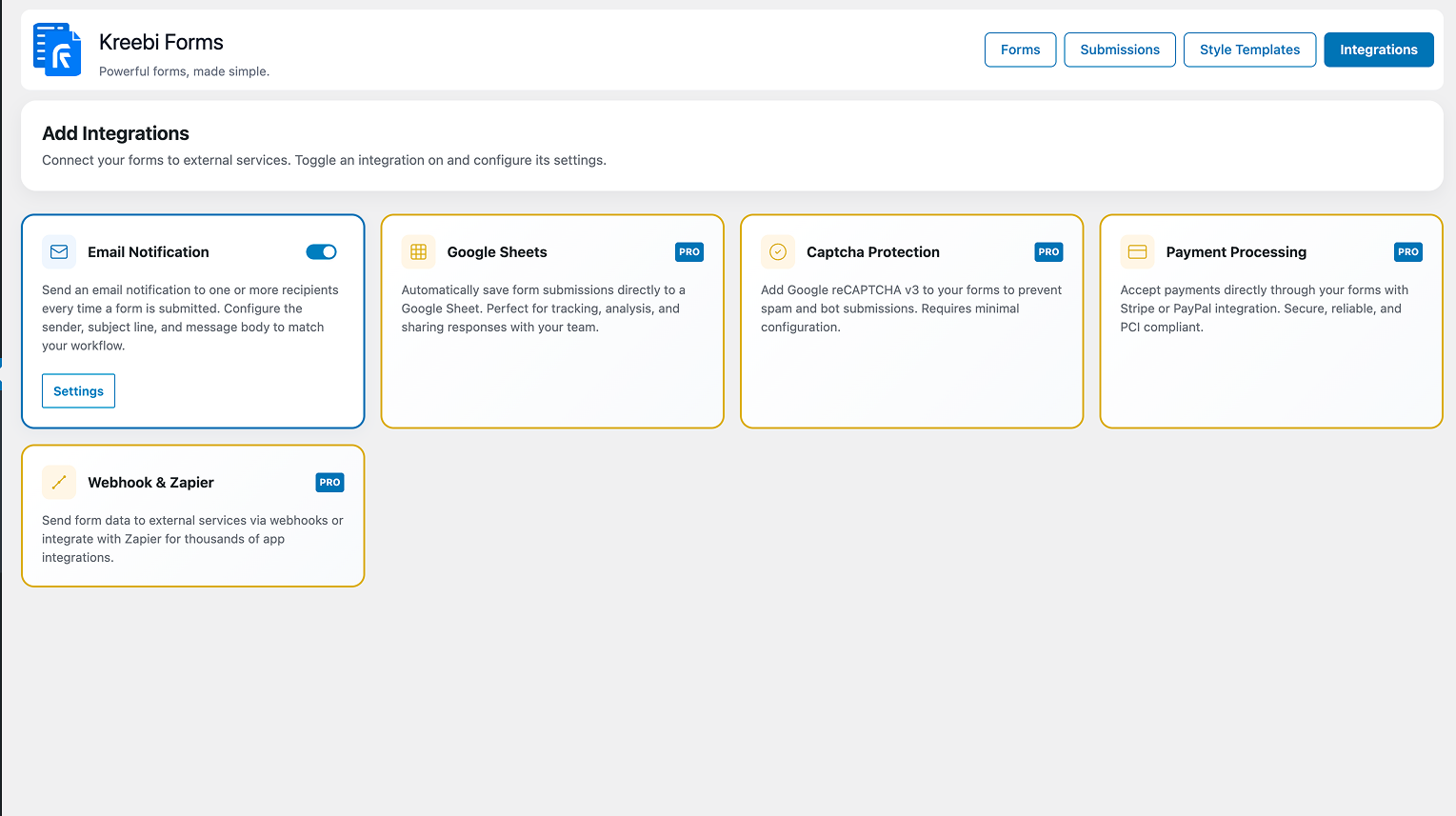
Task: Click the PRO badge on Google Sheets
Action: point(689,251)
